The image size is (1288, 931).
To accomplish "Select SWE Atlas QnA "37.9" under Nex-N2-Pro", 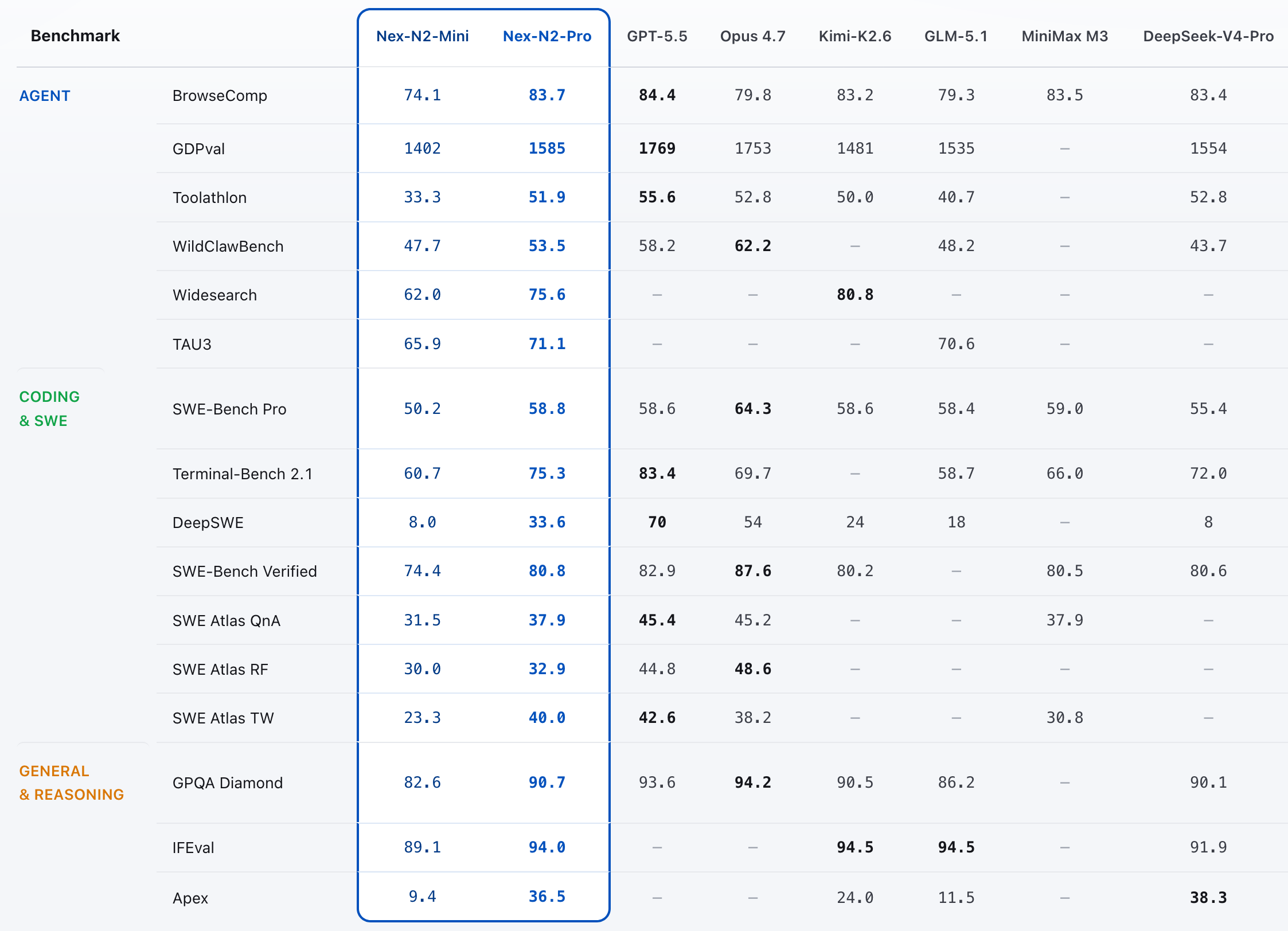I will (547, 620).
